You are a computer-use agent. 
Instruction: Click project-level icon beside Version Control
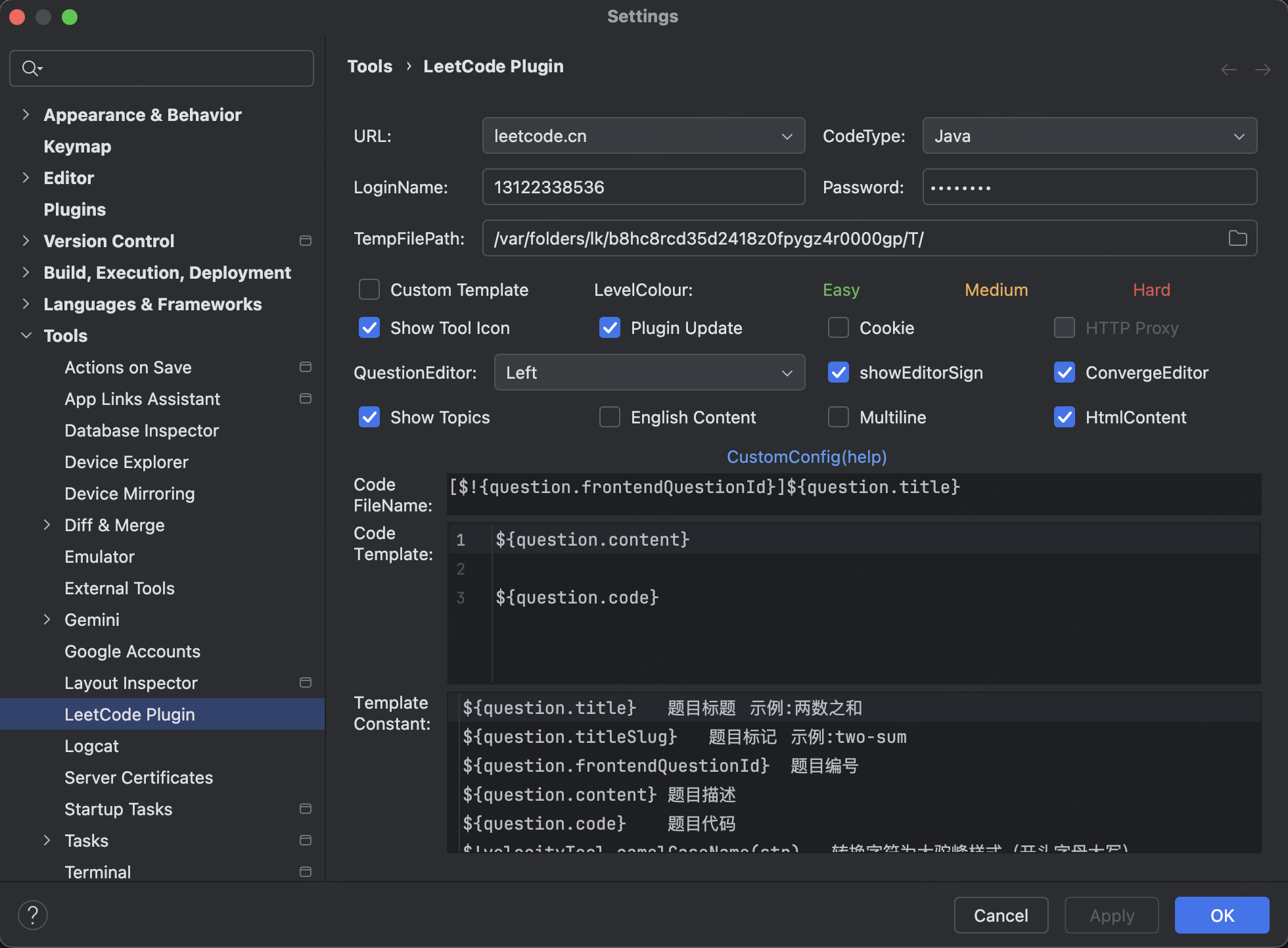pos(306,241)
